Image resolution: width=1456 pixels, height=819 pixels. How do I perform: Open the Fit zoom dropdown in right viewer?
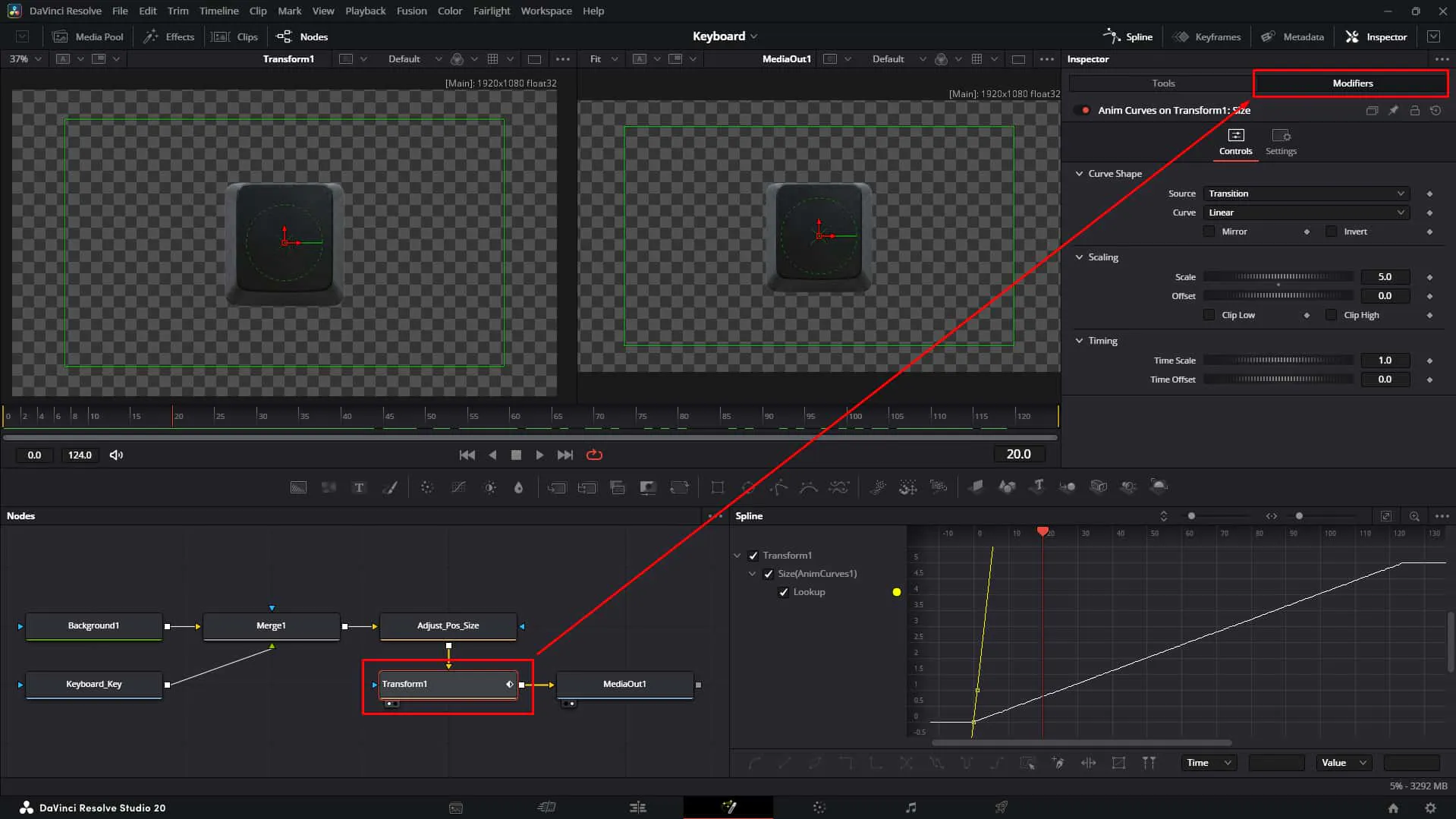603,58
